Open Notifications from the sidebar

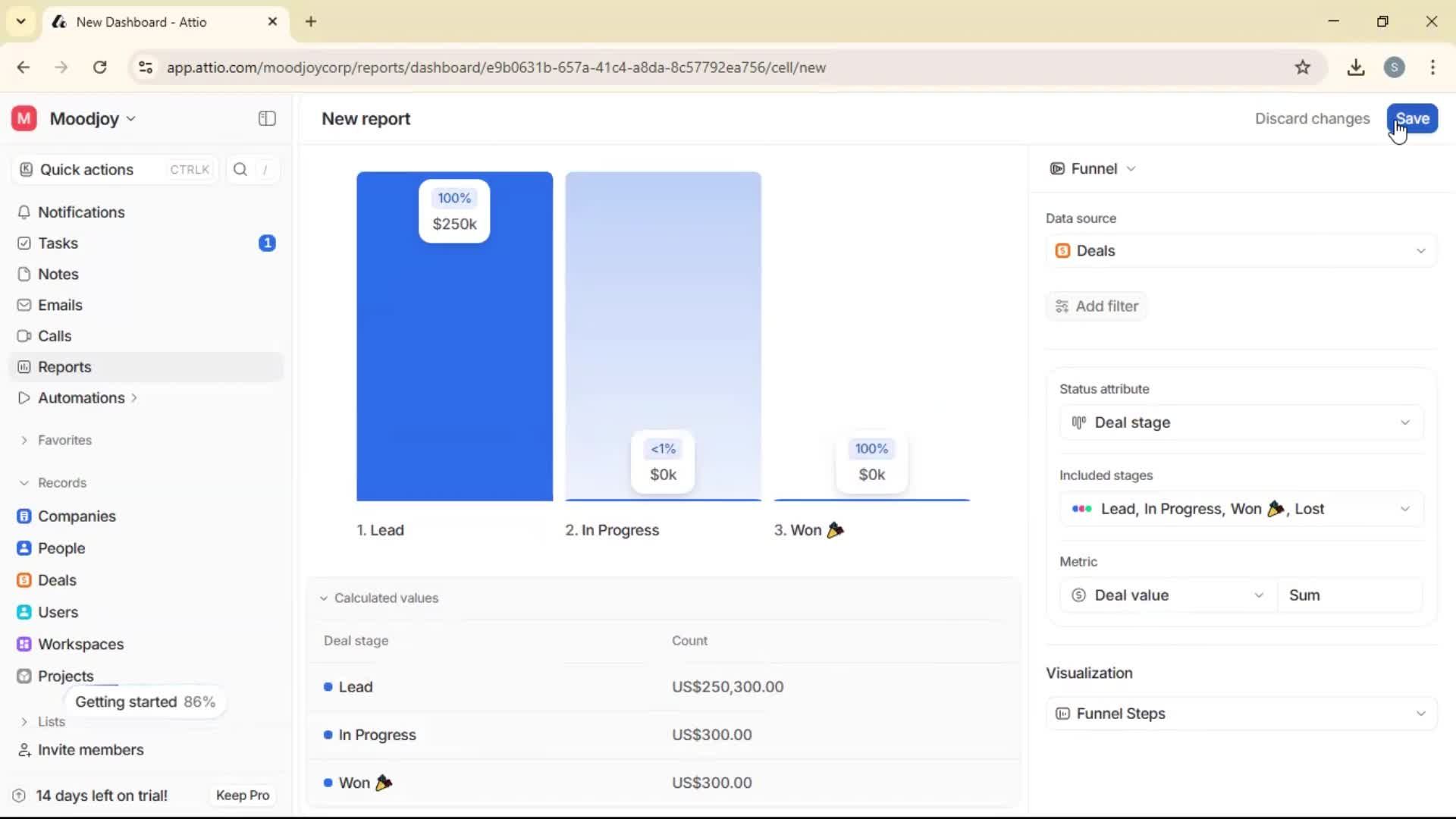(x=25, y=212)
